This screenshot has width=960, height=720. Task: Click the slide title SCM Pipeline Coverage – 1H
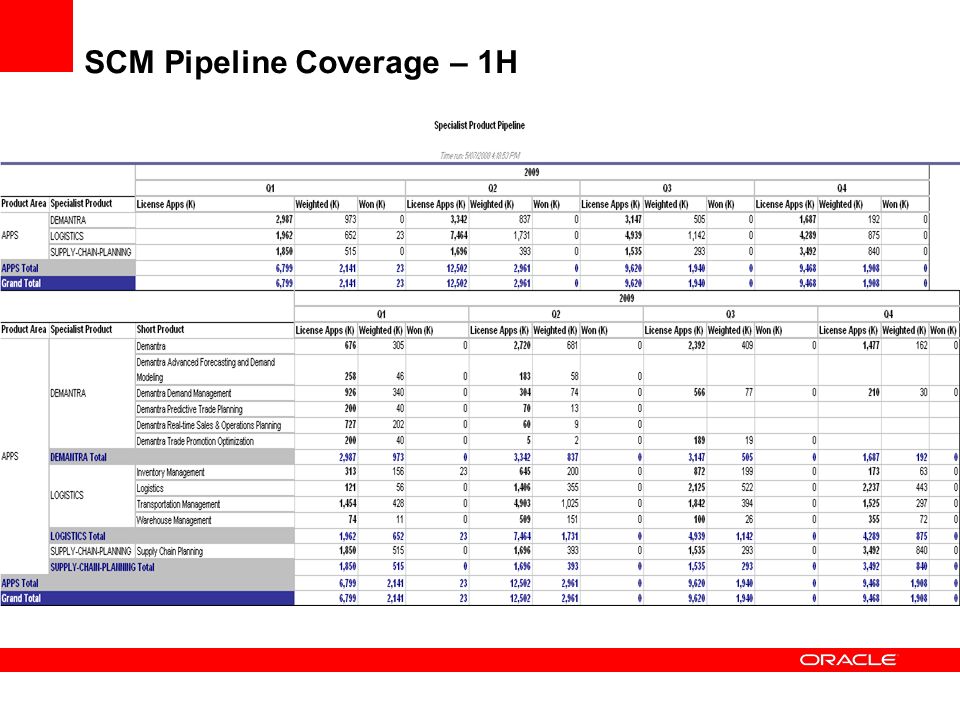coord(301,62)
